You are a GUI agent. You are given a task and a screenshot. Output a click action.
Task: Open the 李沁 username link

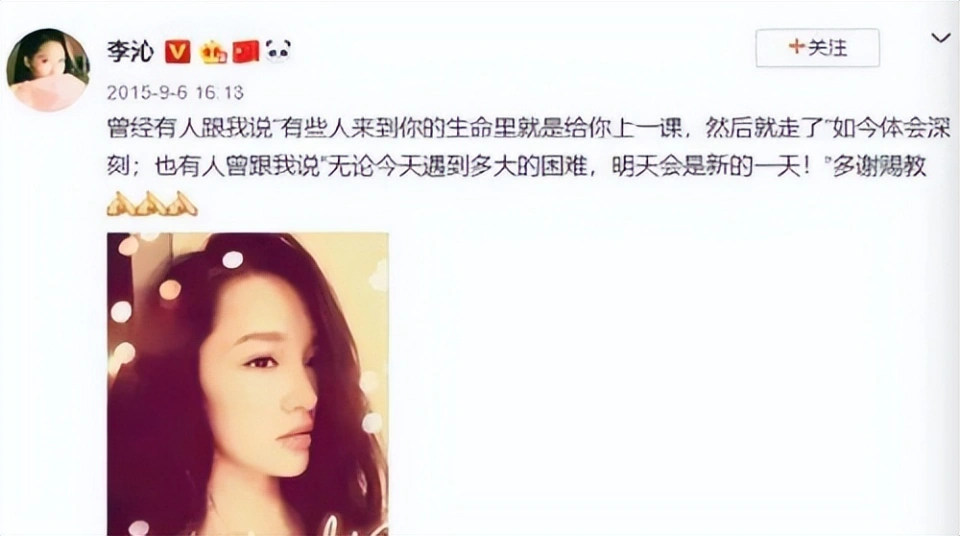coord(130,51)
